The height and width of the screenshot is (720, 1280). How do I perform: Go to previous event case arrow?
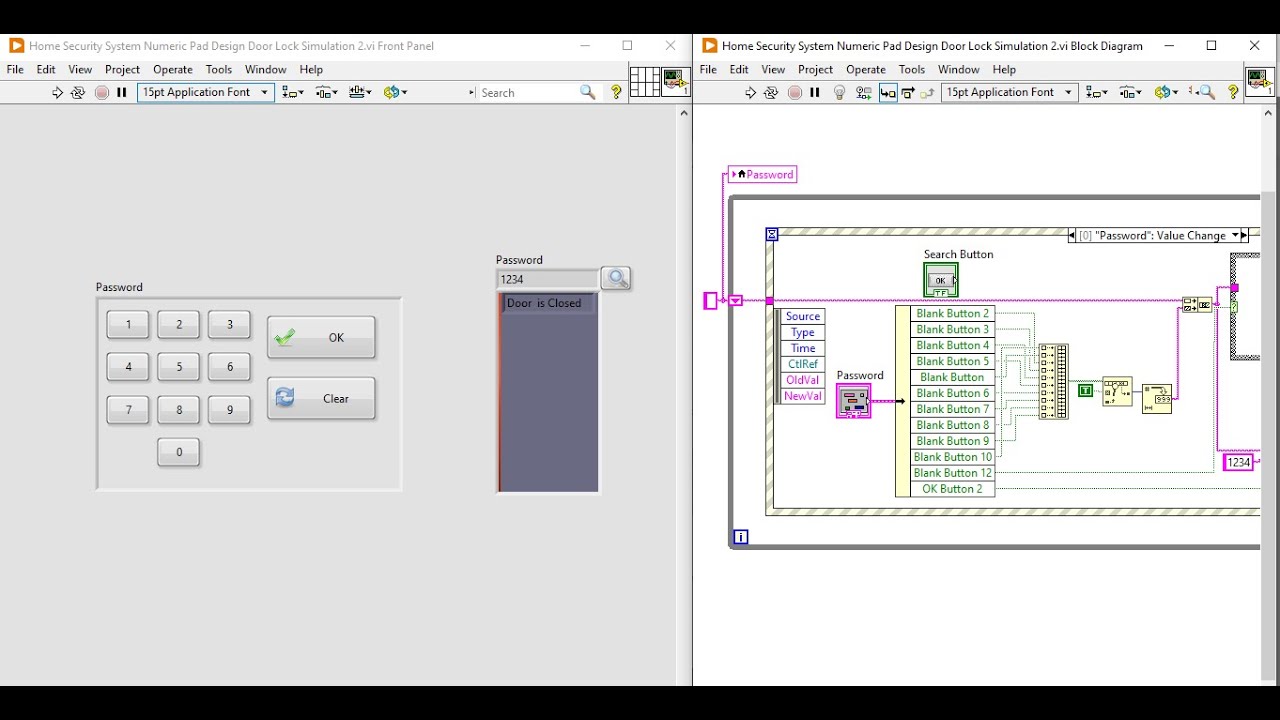click(1072, 236)
